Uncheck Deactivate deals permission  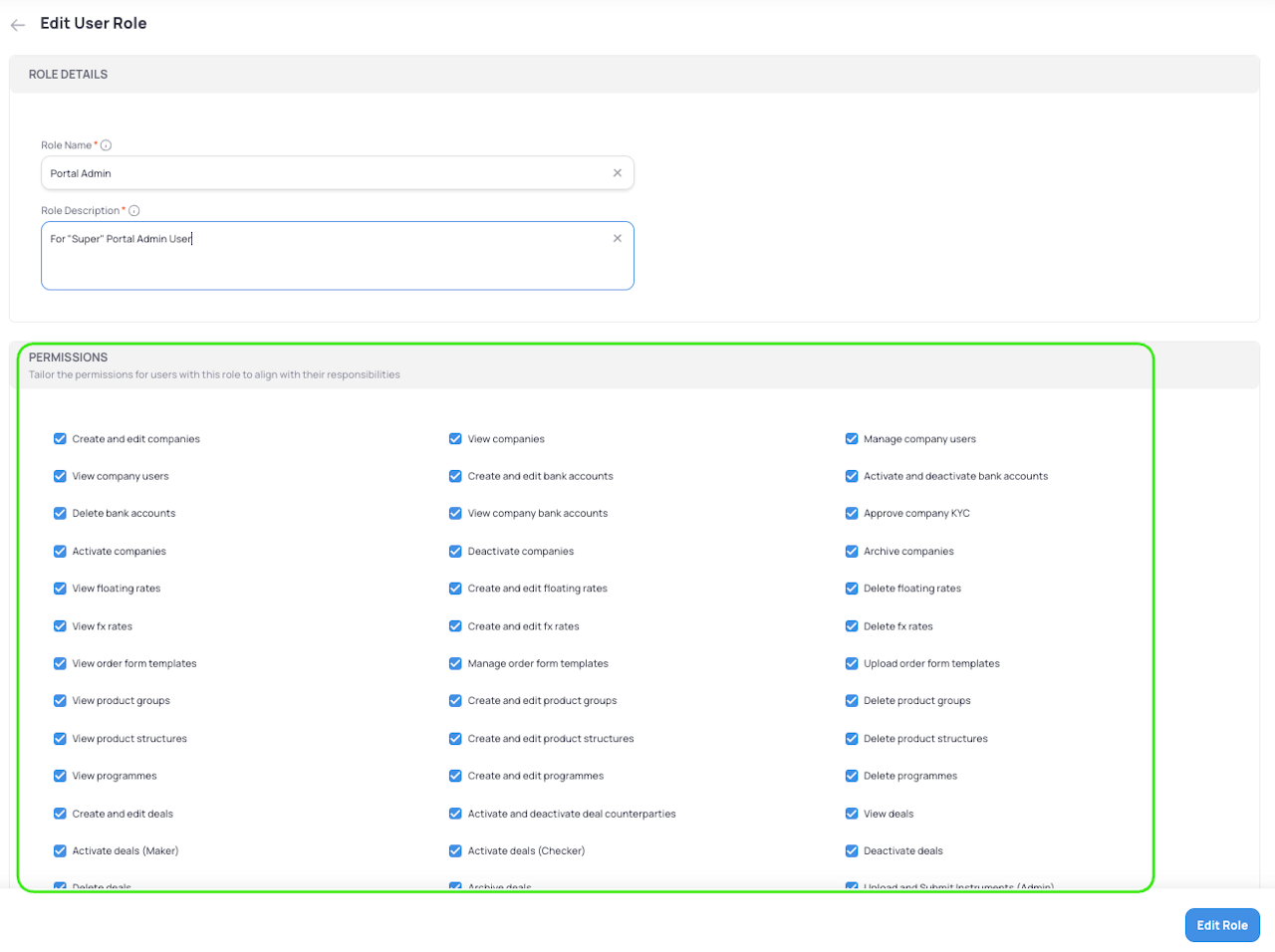point(852,851)
